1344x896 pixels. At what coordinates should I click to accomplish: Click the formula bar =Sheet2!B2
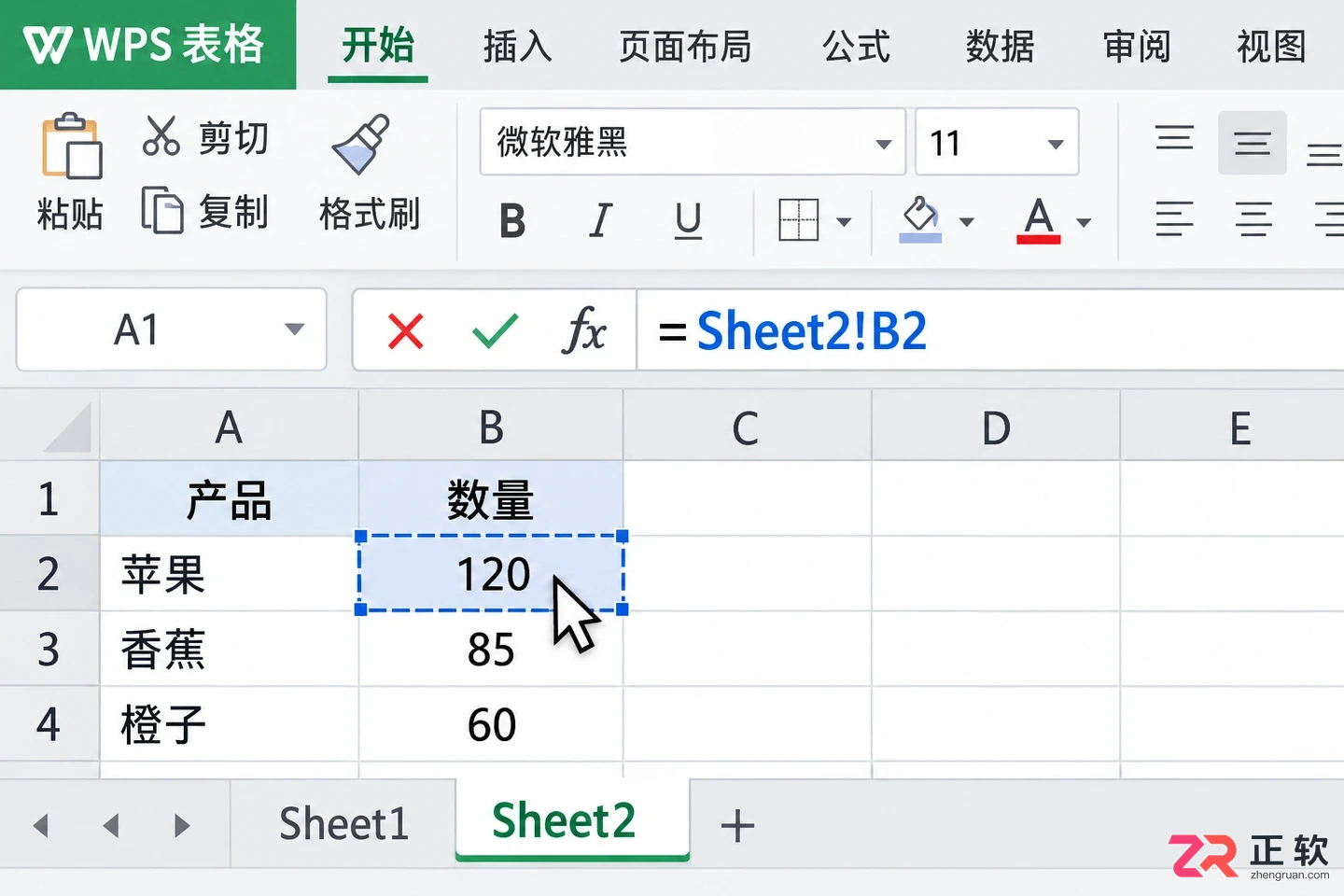[990, 330]
